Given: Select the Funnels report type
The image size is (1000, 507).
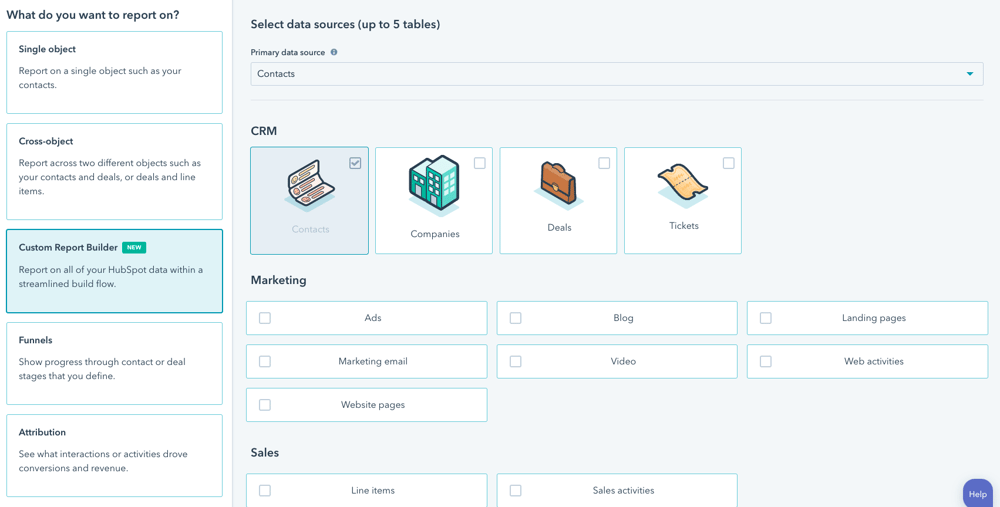Looking at the screenshot, I should 115,364.
